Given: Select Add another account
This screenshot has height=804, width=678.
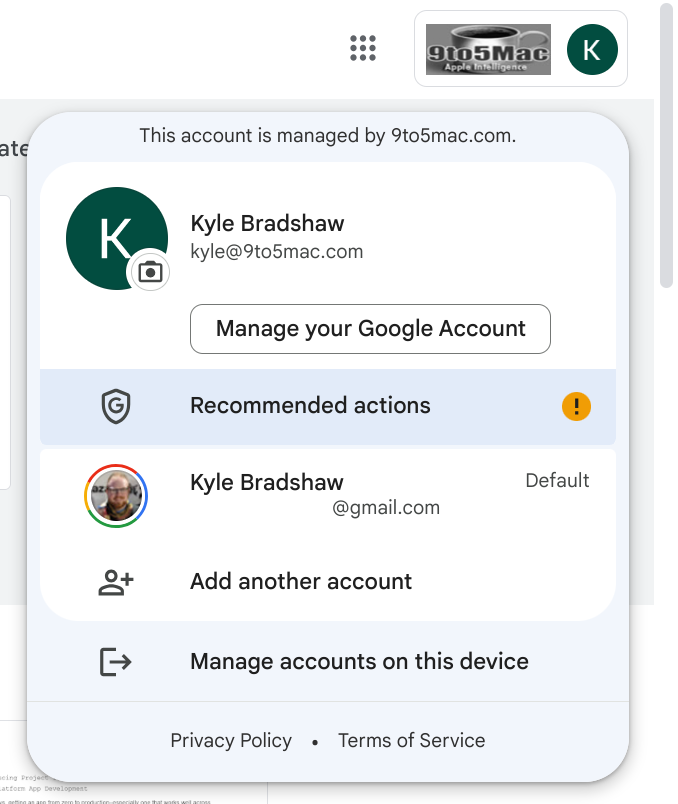Looking at the screenshot, I should coord(301,582).
